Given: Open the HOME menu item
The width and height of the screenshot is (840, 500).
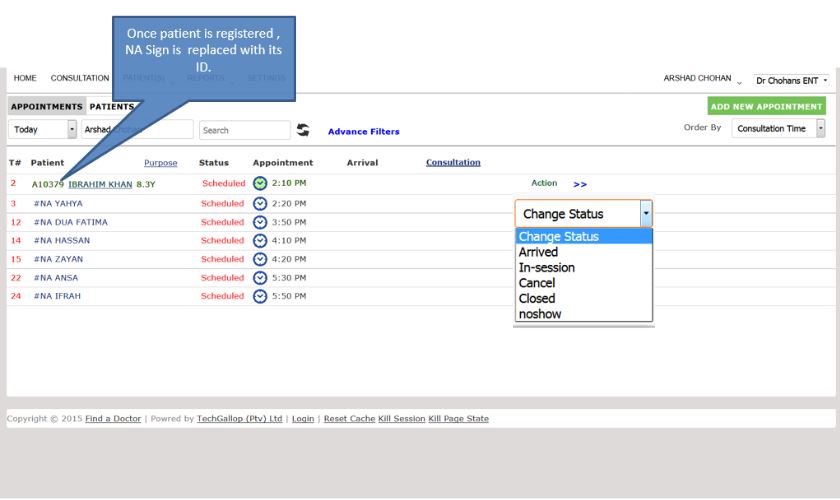Looking at the screenshot, I should 25,78.
